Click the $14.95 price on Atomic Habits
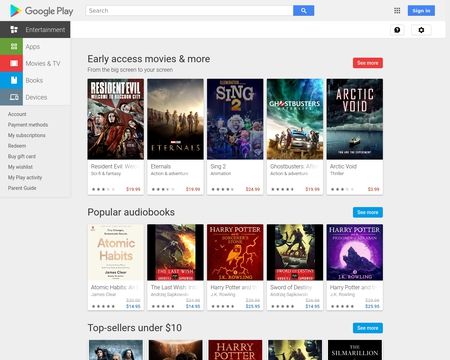The image size is (450, 360). 133,306
